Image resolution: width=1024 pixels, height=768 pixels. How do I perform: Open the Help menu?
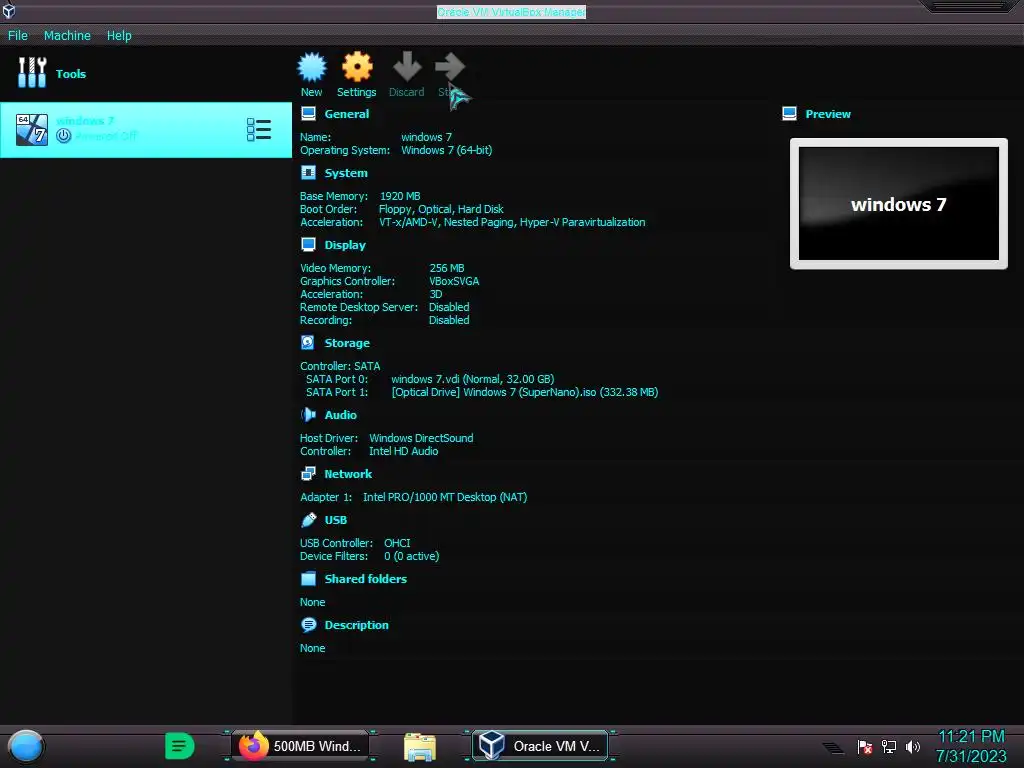[119, 35]
